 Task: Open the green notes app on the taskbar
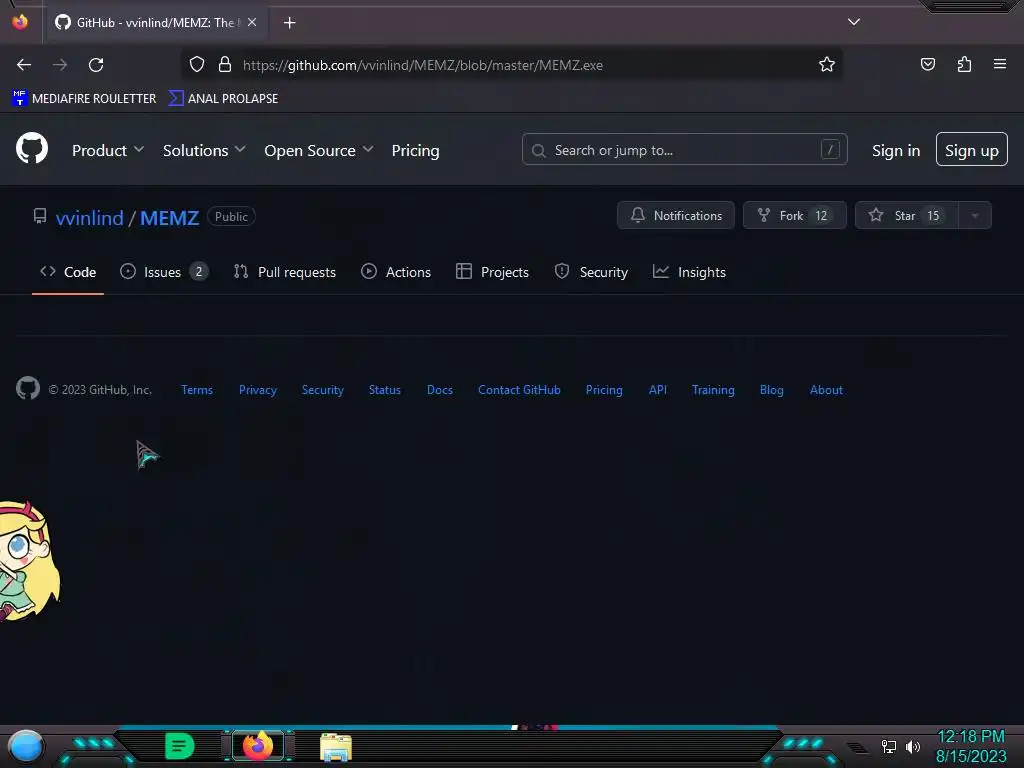click(180, 746)
